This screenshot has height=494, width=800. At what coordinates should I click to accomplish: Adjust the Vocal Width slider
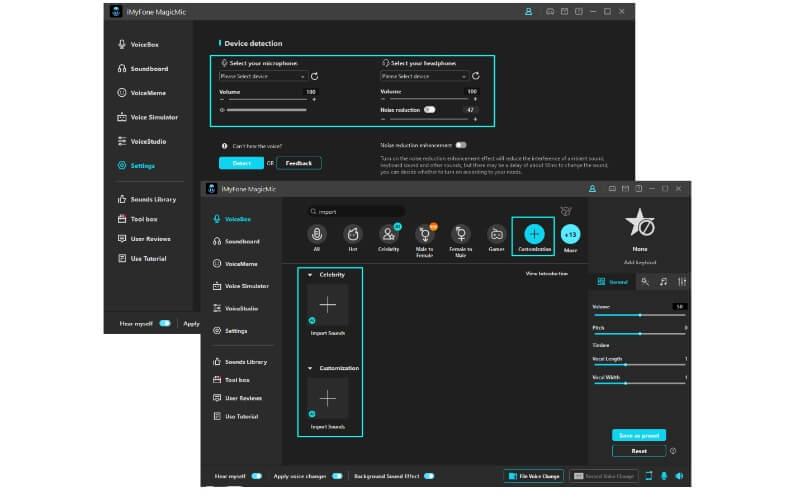(x=640, y=383)
